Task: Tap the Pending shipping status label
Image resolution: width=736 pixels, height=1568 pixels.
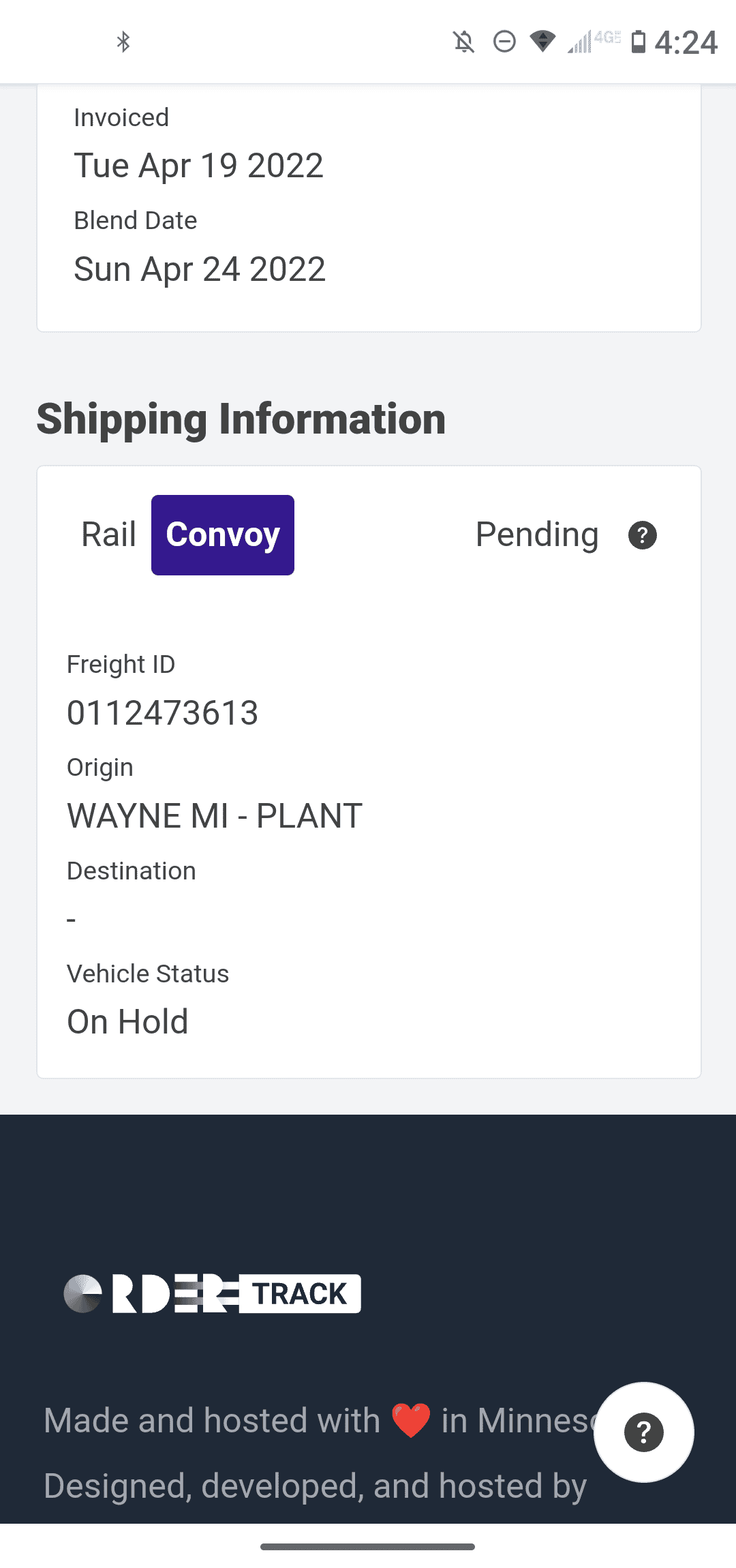Action: 537,534
